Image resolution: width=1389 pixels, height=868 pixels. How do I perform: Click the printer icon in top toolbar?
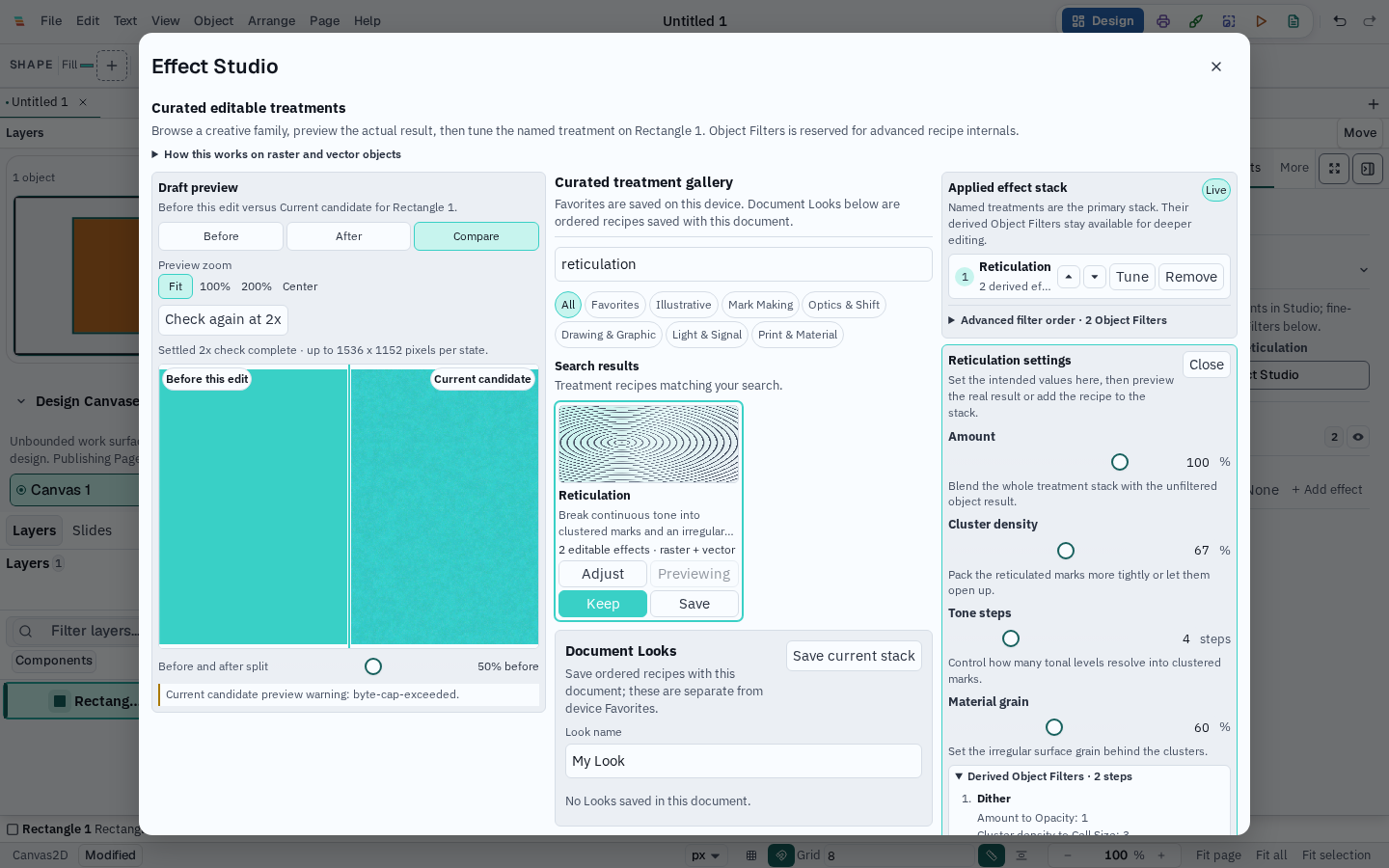1163,21
